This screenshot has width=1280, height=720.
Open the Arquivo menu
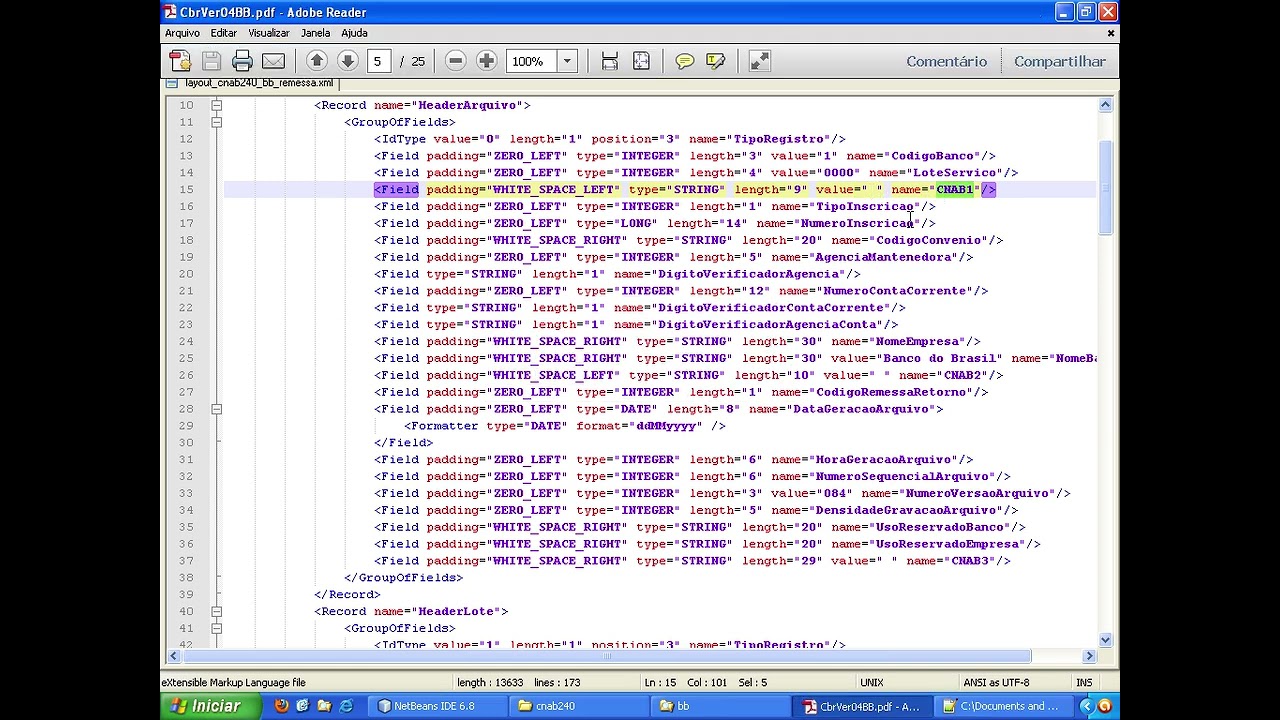tap(182, 33)
